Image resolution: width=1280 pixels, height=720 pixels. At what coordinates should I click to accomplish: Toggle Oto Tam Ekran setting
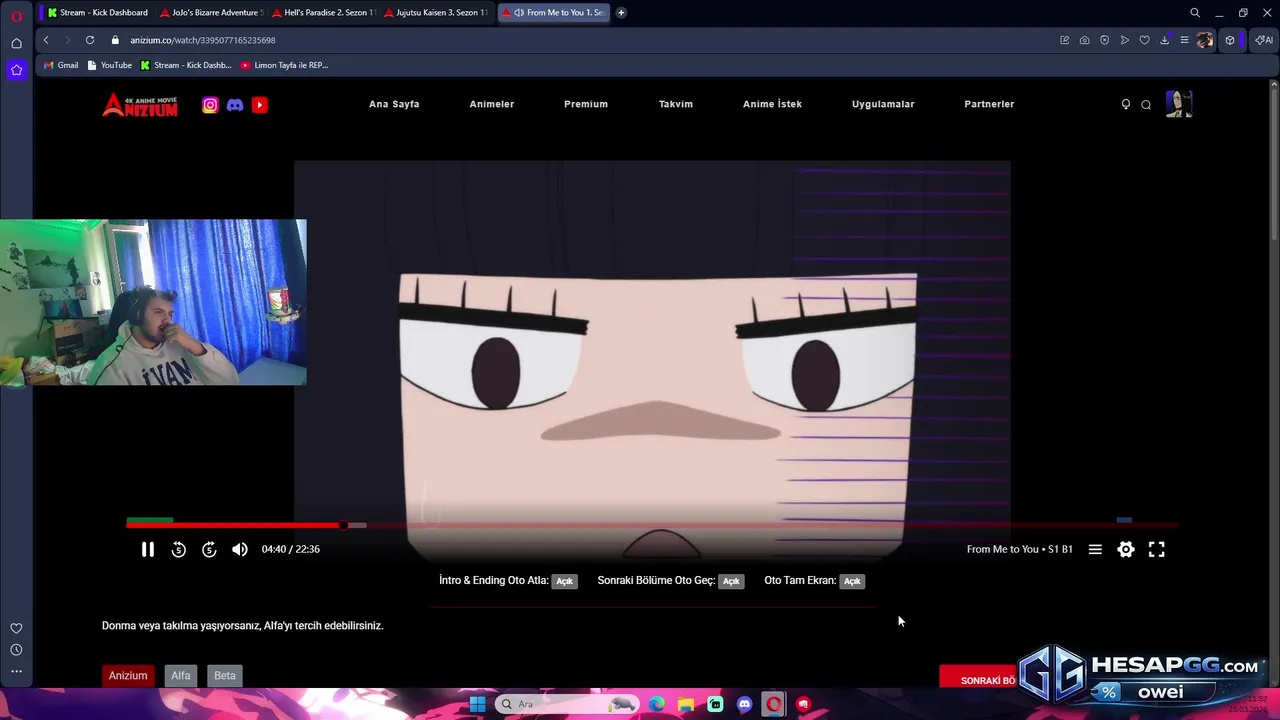tap(852, 581)
